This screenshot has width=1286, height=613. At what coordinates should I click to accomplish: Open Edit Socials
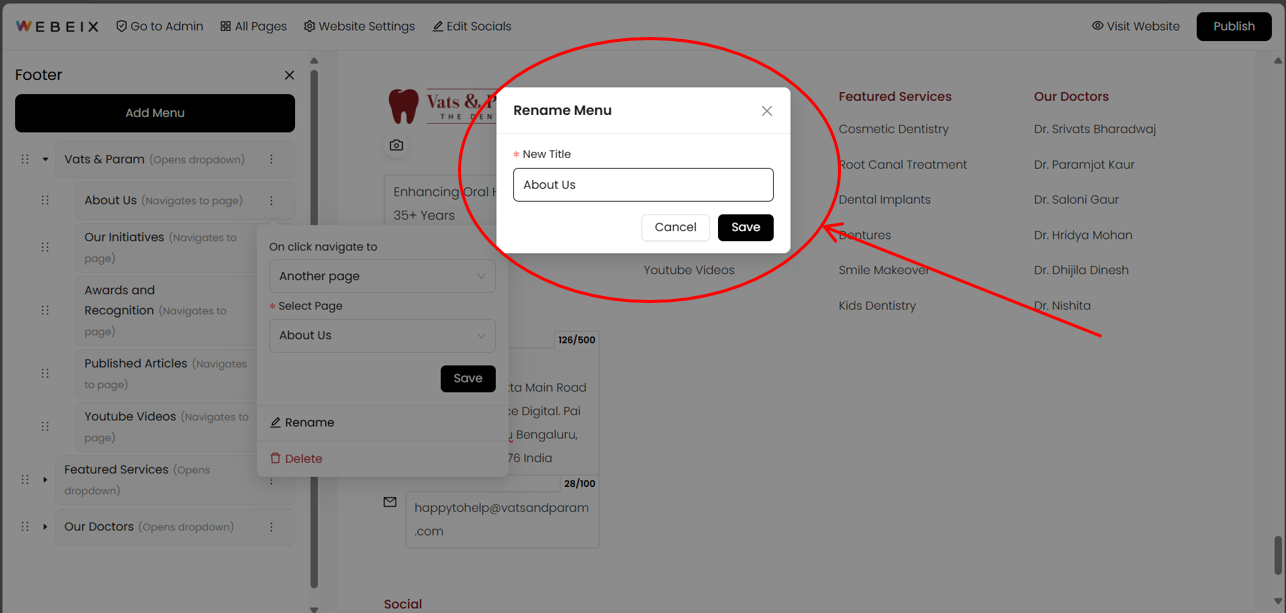[x=471, y=26]
